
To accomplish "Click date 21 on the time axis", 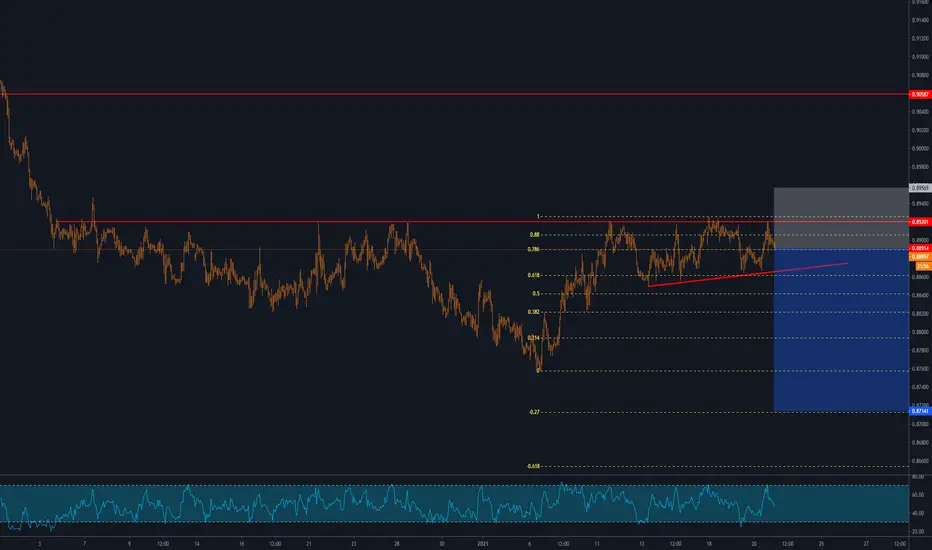I will click(x=308, y=543).
